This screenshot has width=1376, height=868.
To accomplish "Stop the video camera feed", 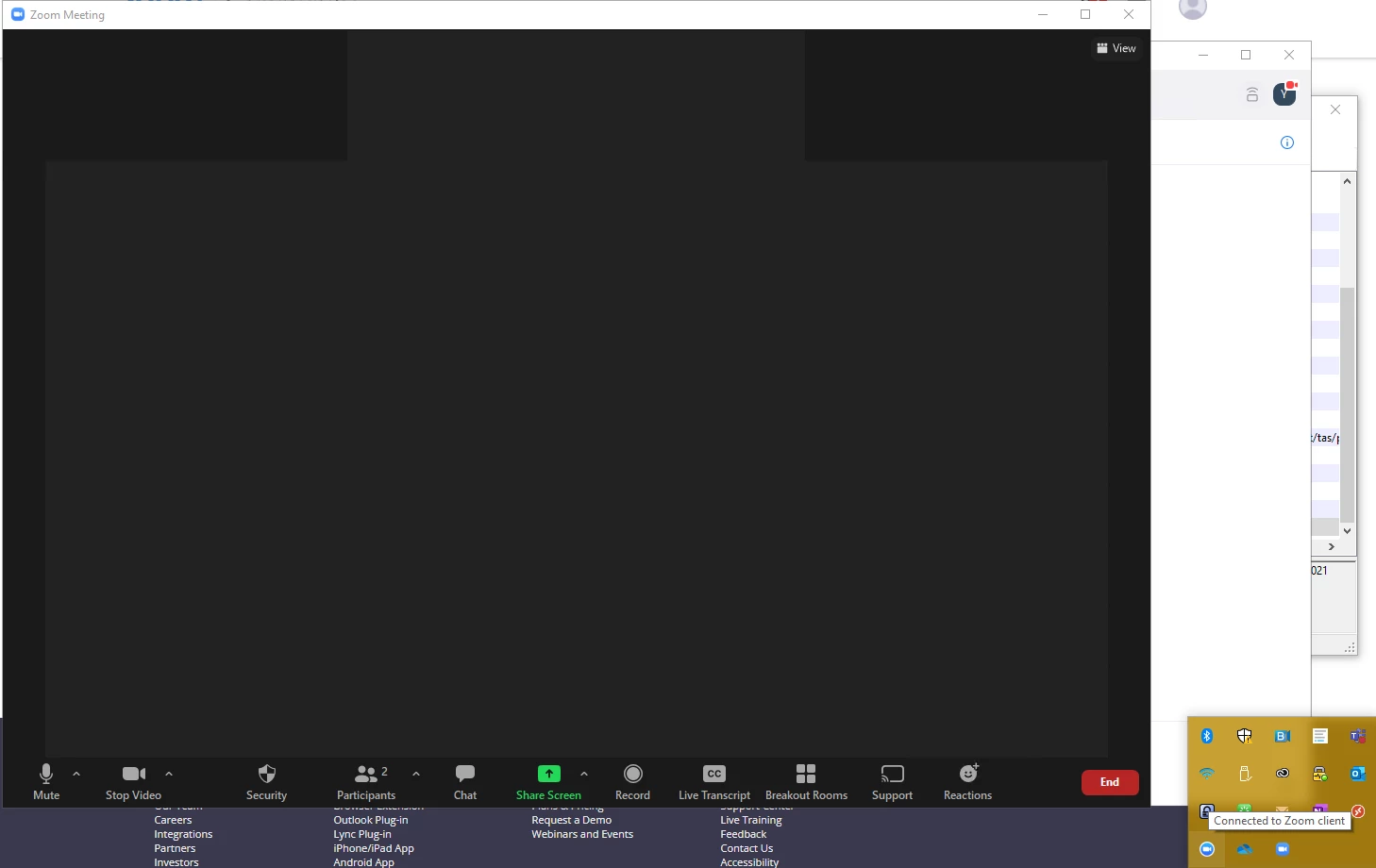I will click(x=133, y=782).
